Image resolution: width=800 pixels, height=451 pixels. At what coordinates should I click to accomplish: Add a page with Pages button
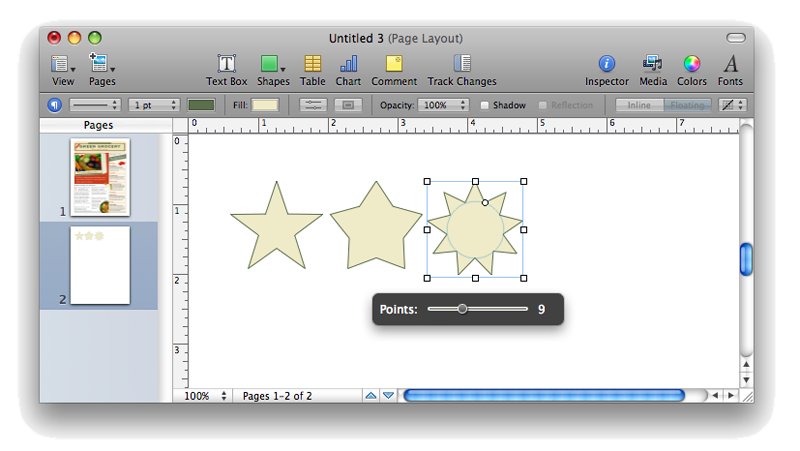pyautogui.click(x=102, y=70)
